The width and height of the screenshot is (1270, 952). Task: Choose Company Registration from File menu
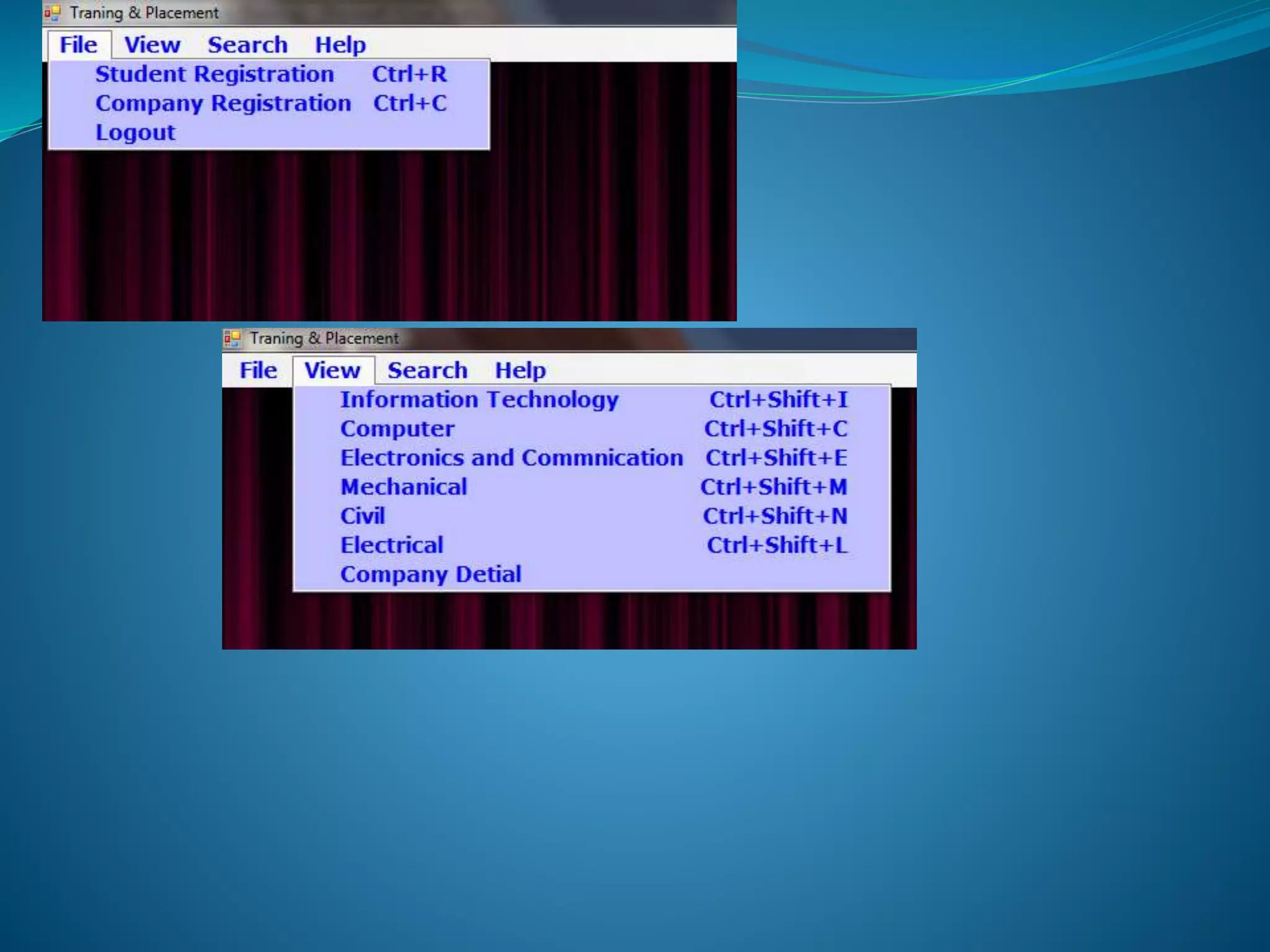[x=223, y=104]
